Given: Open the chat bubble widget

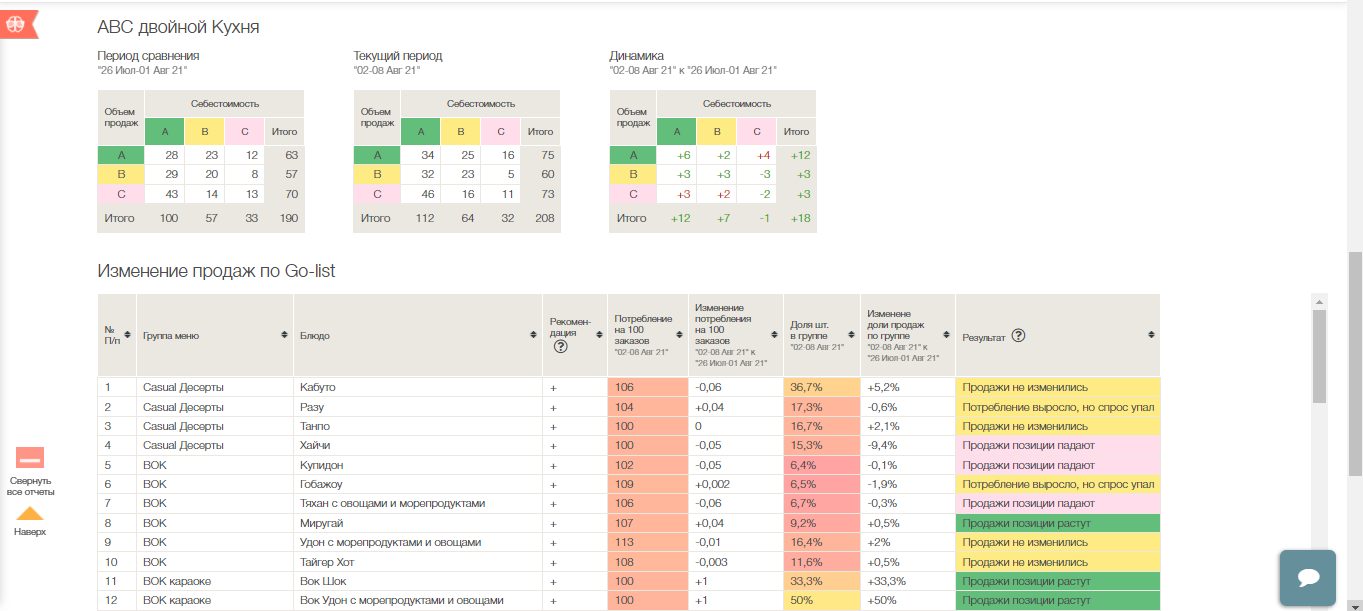Looking at the screenshot, I should [x=1307, y=577].
